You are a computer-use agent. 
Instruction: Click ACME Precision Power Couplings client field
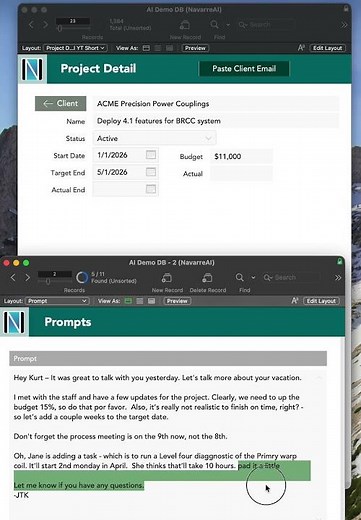(x=216, y=104)
